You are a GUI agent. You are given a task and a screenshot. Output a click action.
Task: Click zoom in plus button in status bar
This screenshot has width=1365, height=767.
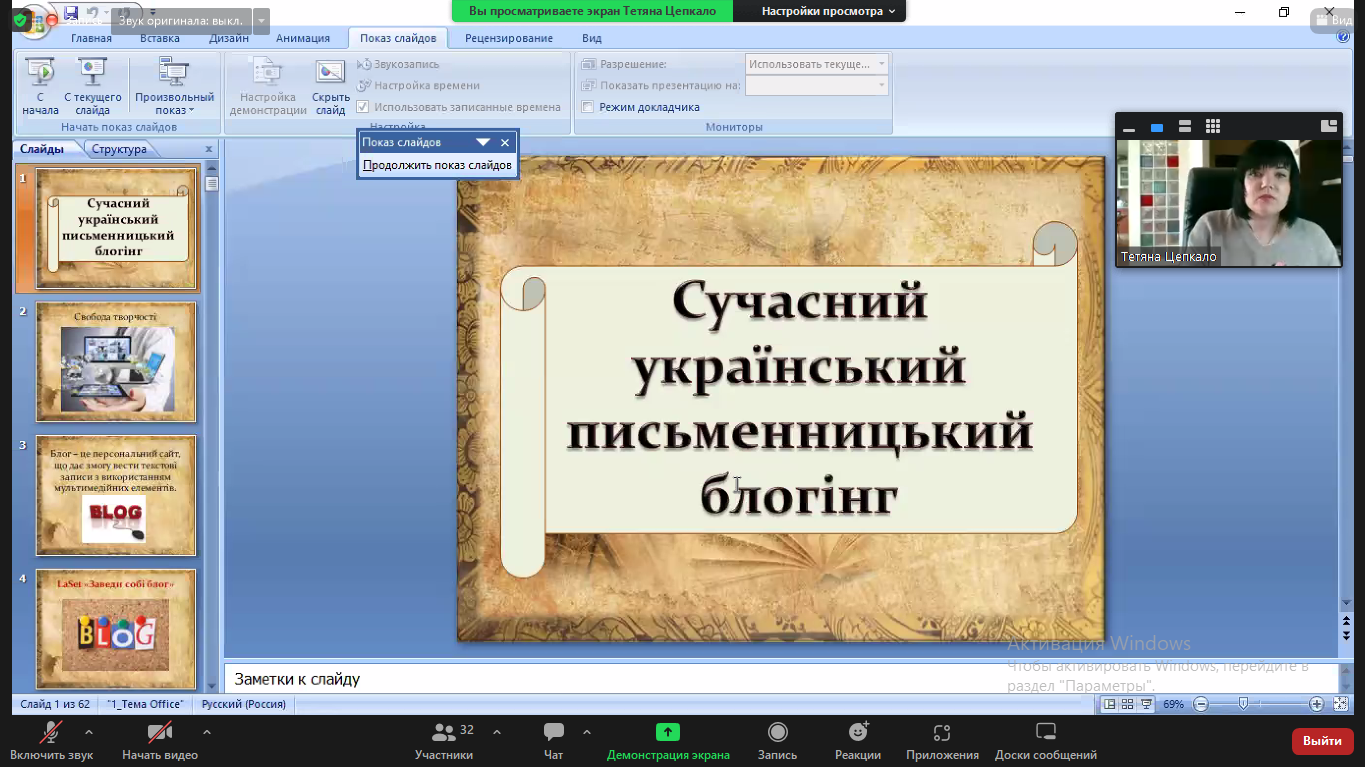pos(1317,704)
